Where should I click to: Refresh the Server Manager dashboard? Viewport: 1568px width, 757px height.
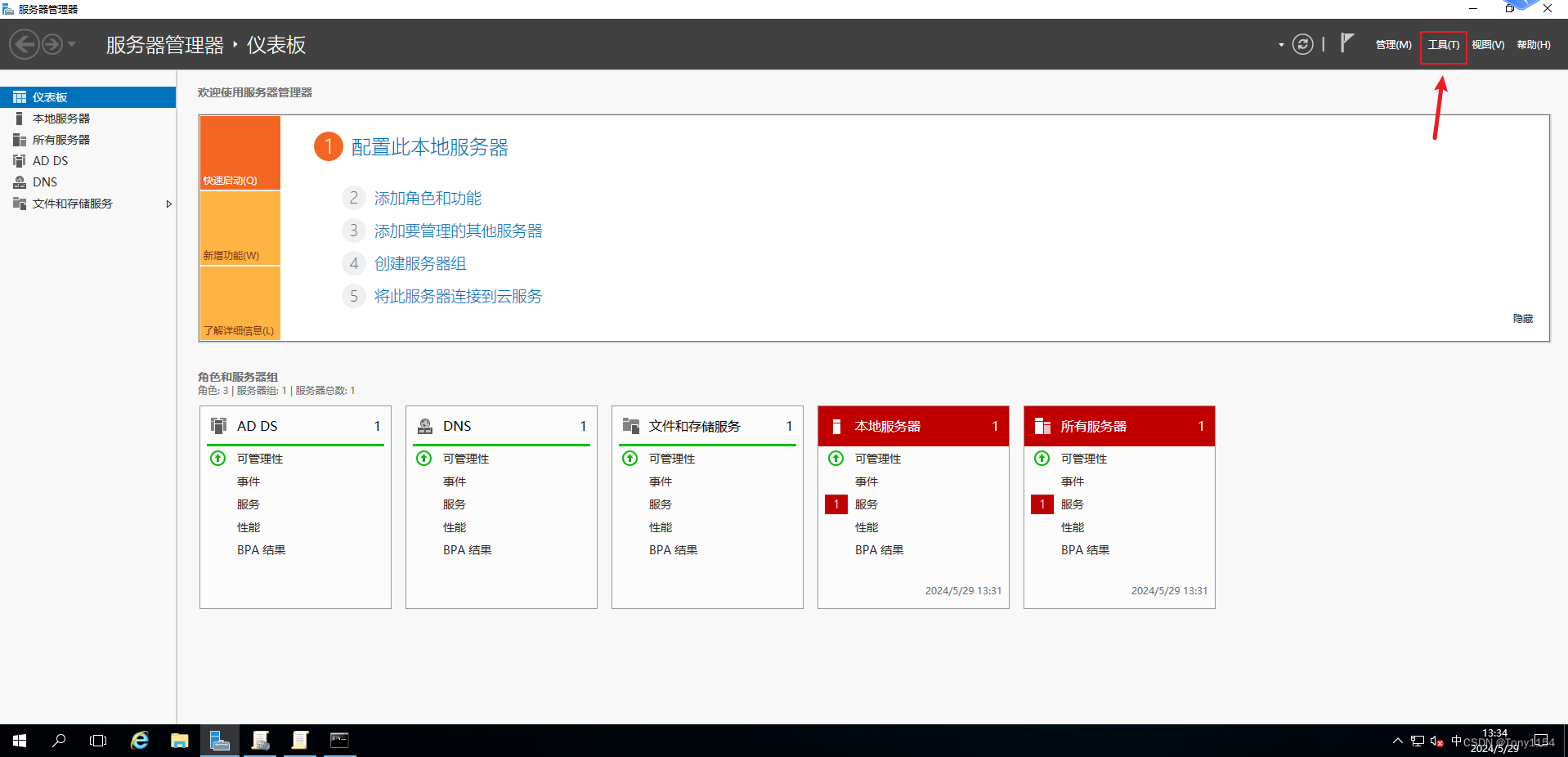click(1302, 44)
